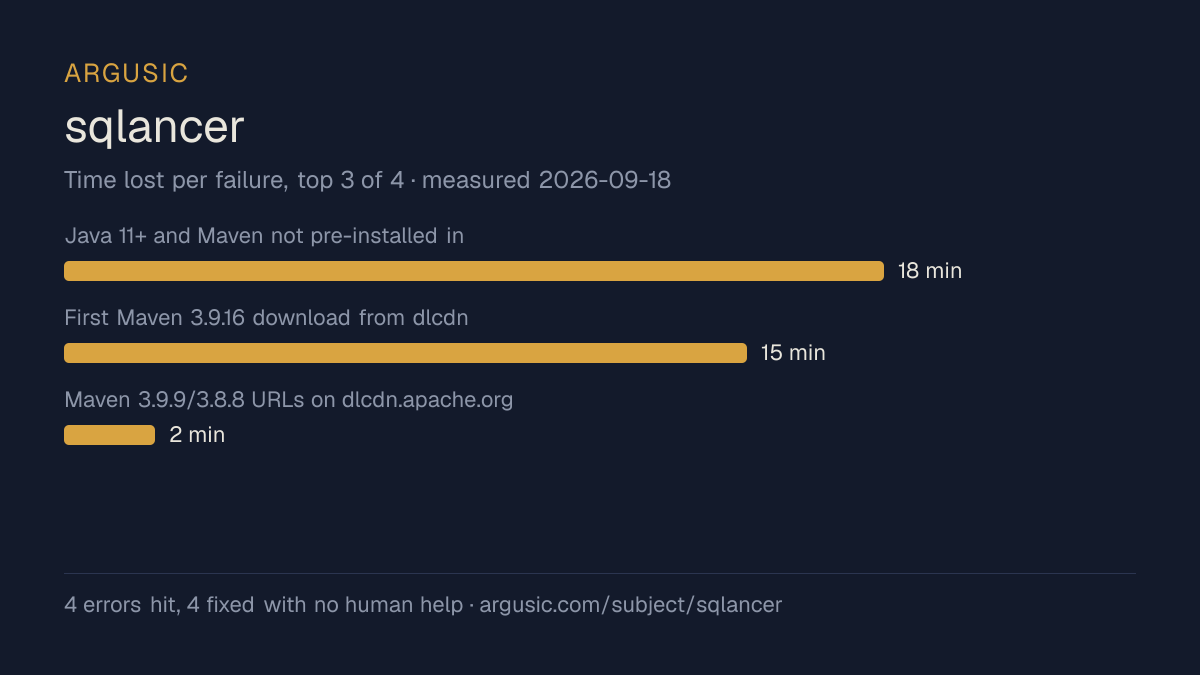Click 'dlcdn.apache.org' in the third label
Screen dimensions: 1200x675
tap(427, 400)
